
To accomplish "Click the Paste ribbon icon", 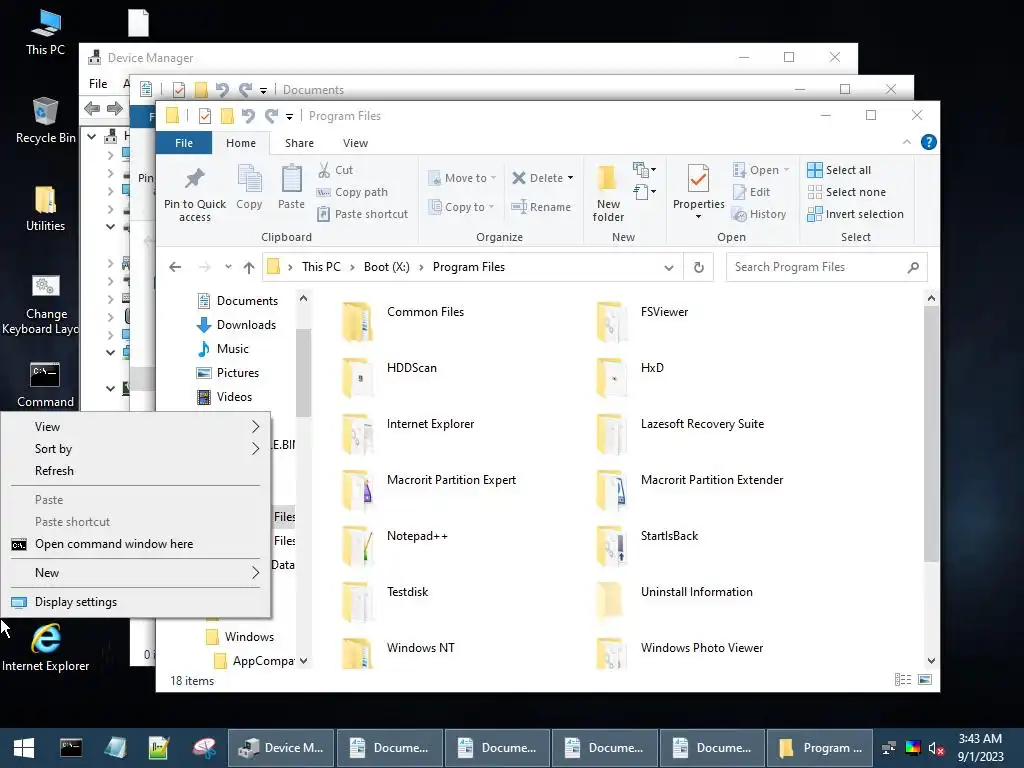I will coord(291,187).
